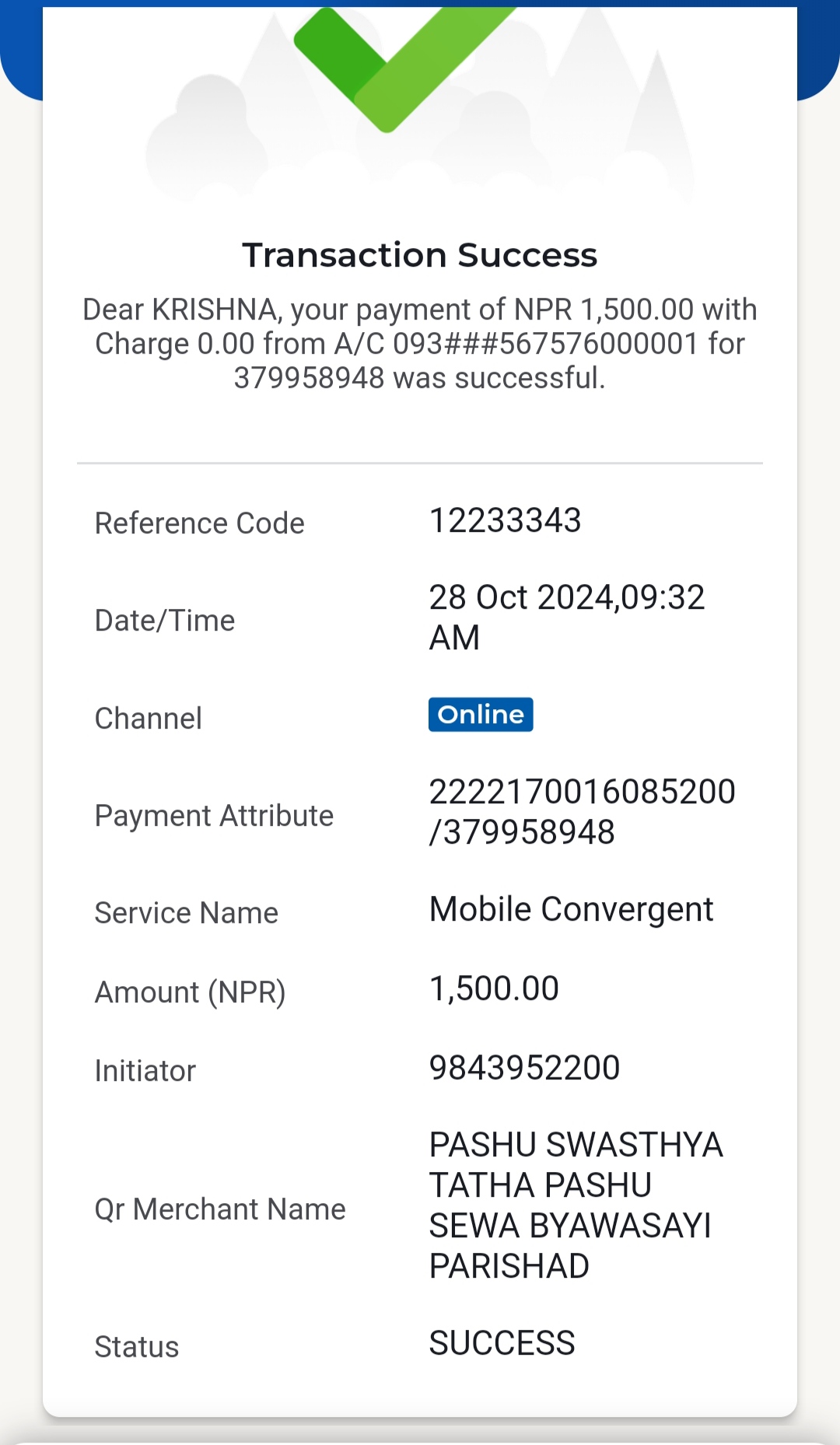Tap the Payment Attribute label
The image size is (840, 1445).
click(214, 816)
